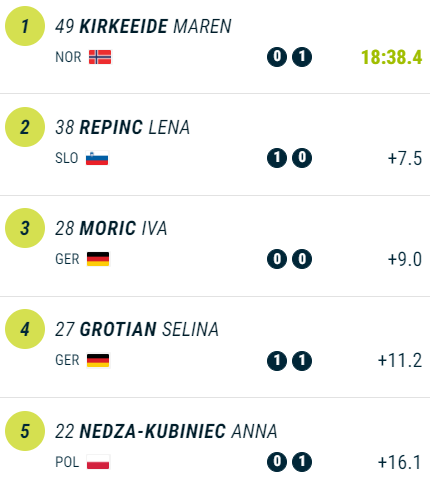This screenshot has height=483, width=430.
Task: Click Repinc's first shooting miss circle
Action: click(x=277, y=158)
